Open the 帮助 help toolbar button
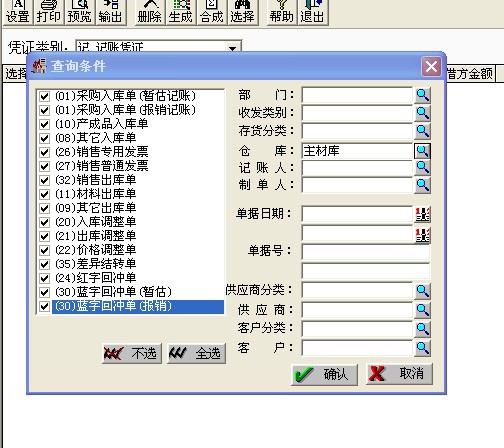The height and width of the screenshot is (448, 504). click(x=282, y=12)
